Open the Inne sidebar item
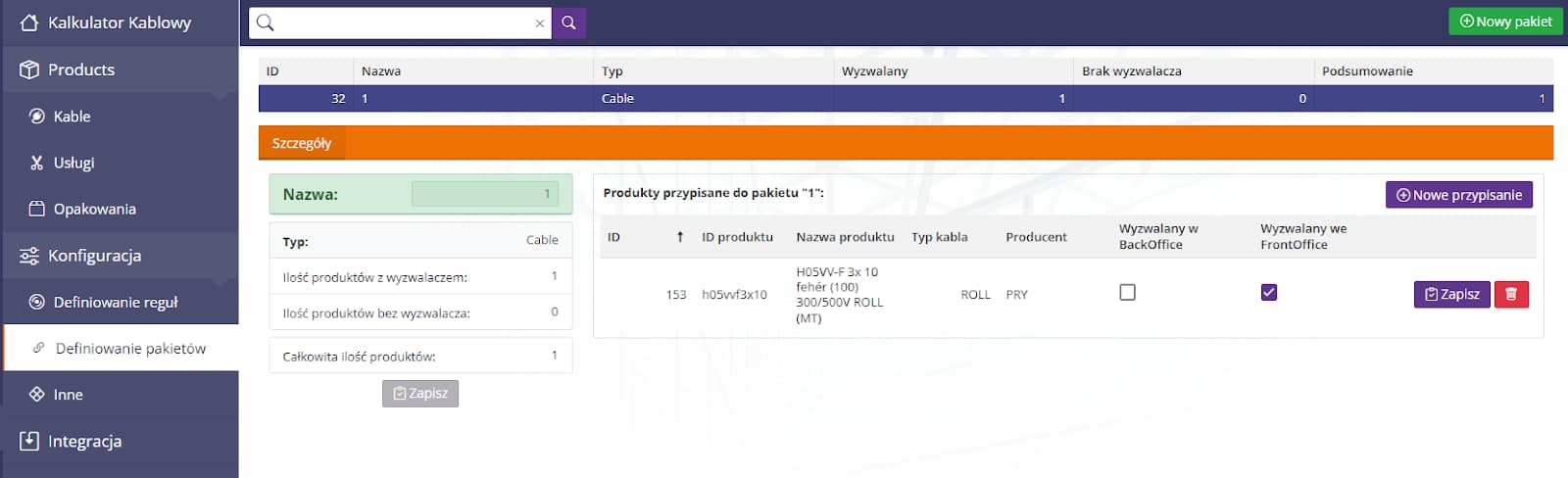 tap(68, 395)
